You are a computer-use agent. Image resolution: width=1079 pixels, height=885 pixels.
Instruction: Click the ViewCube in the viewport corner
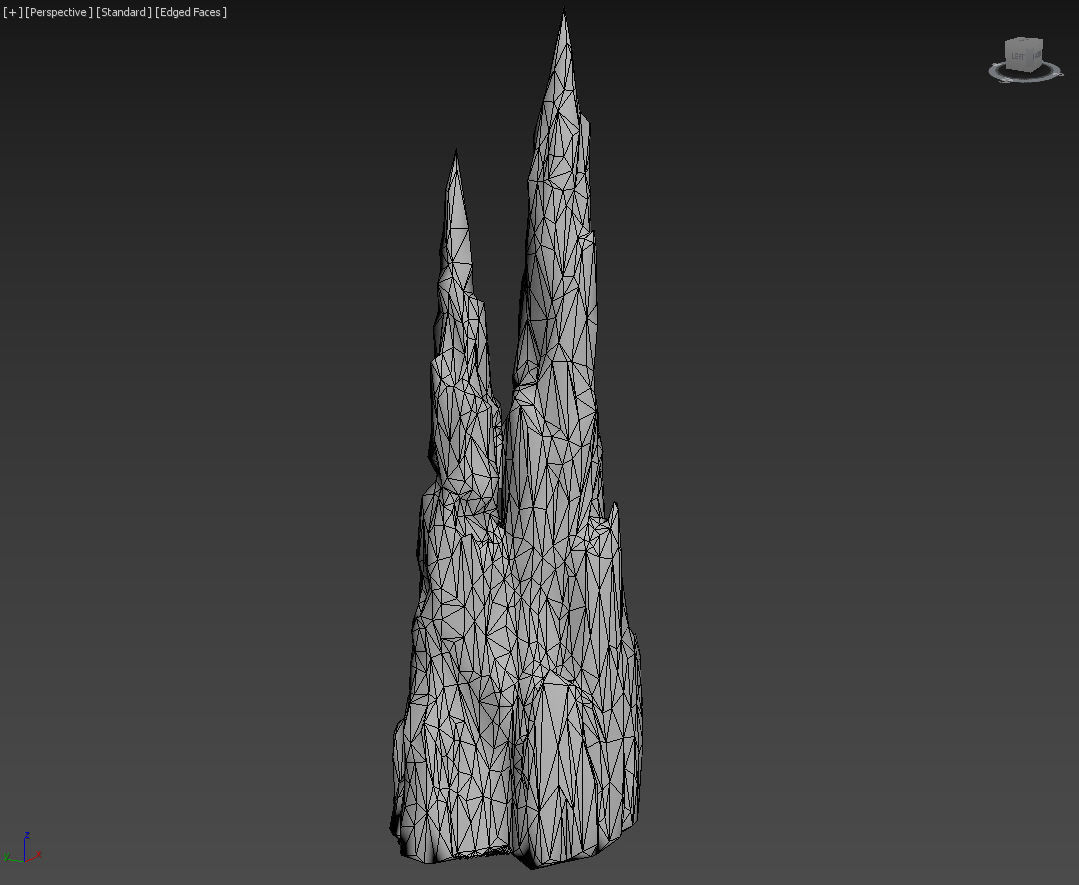tap(1024, 54)
